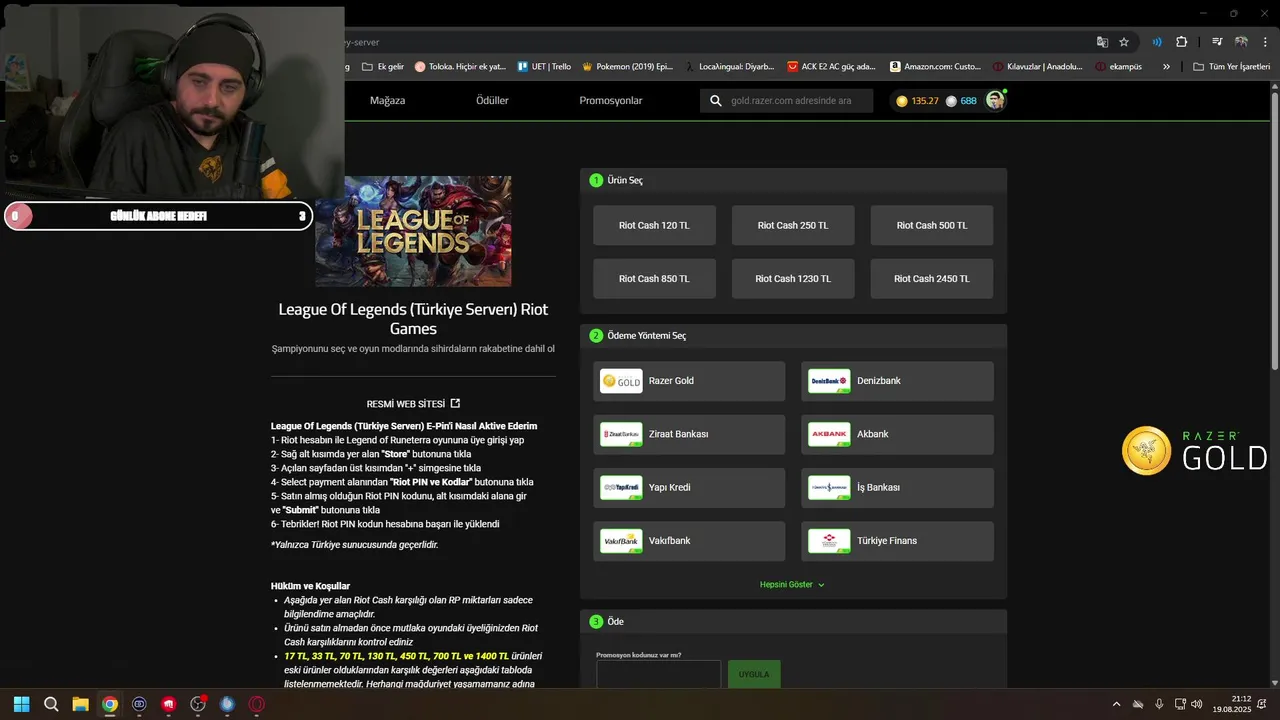Open the Amazon.com bookmark
The width and height of the screenshot is (1280, 720).
[935, 67]
